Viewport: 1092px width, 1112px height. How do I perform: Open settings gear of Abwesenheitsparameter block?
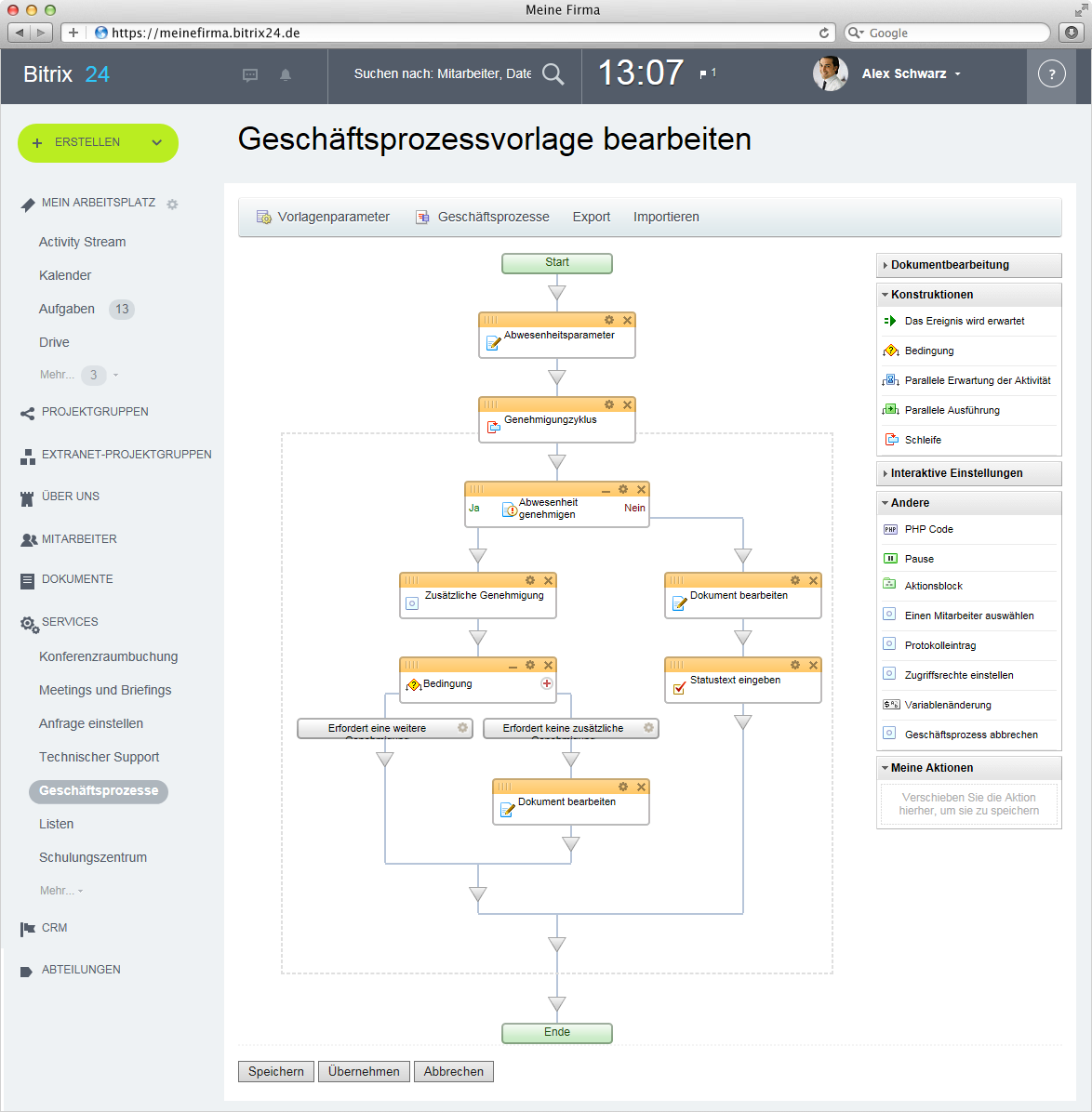point(609,320)
